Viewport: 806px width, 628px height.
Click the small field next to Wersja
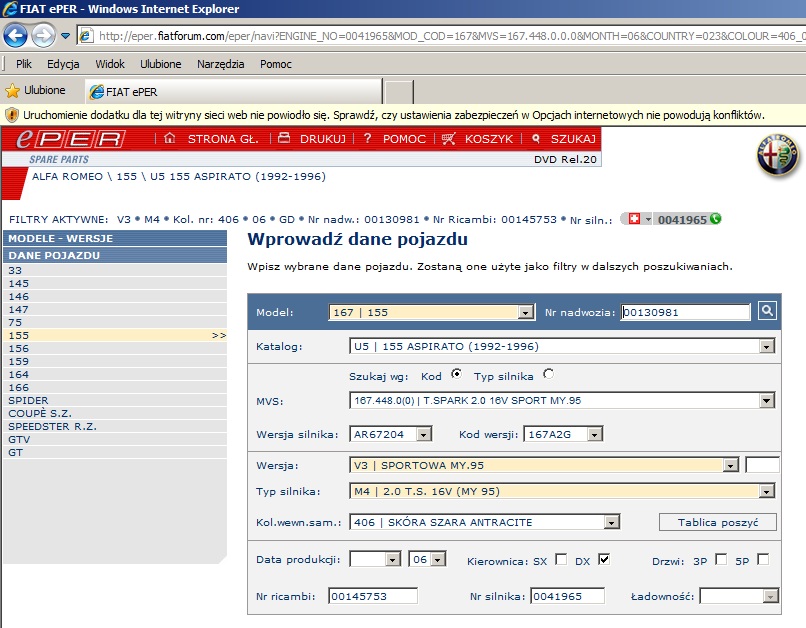pos(762,465)
